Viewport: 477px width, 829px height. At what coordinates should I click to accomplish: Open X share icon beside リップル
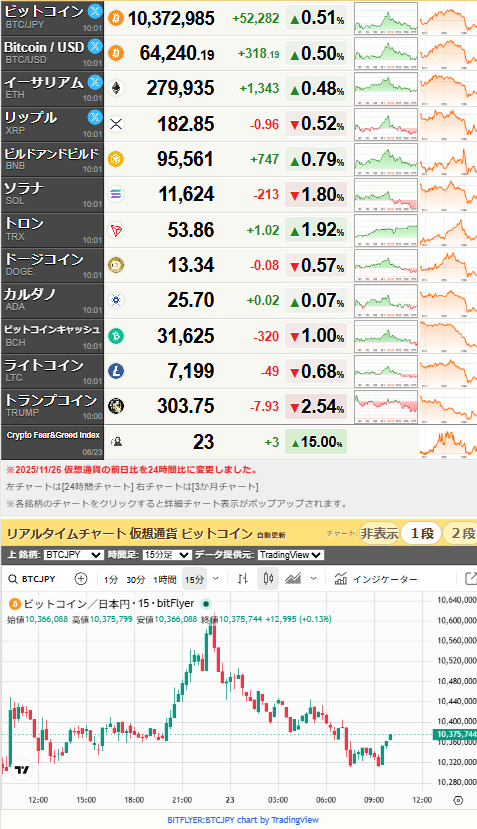click(x=95, y=117)
